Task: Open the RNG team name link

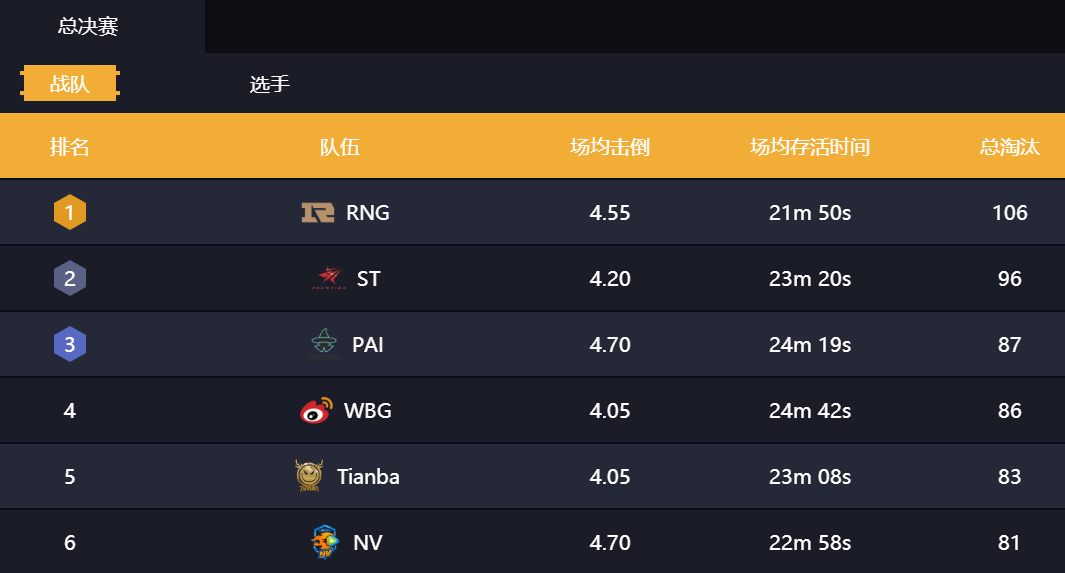Action: click(367, 212)
